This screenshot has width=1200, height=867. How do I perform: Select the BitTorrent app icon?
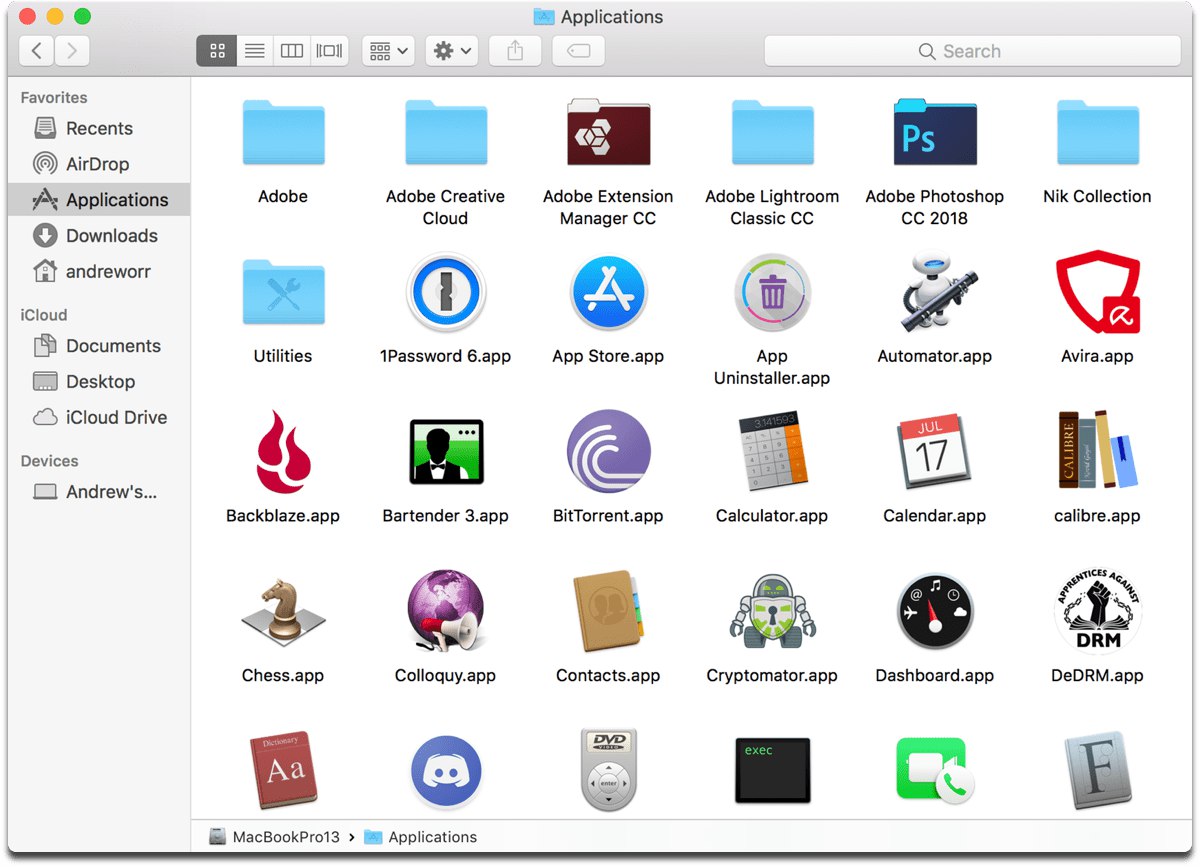608,452
